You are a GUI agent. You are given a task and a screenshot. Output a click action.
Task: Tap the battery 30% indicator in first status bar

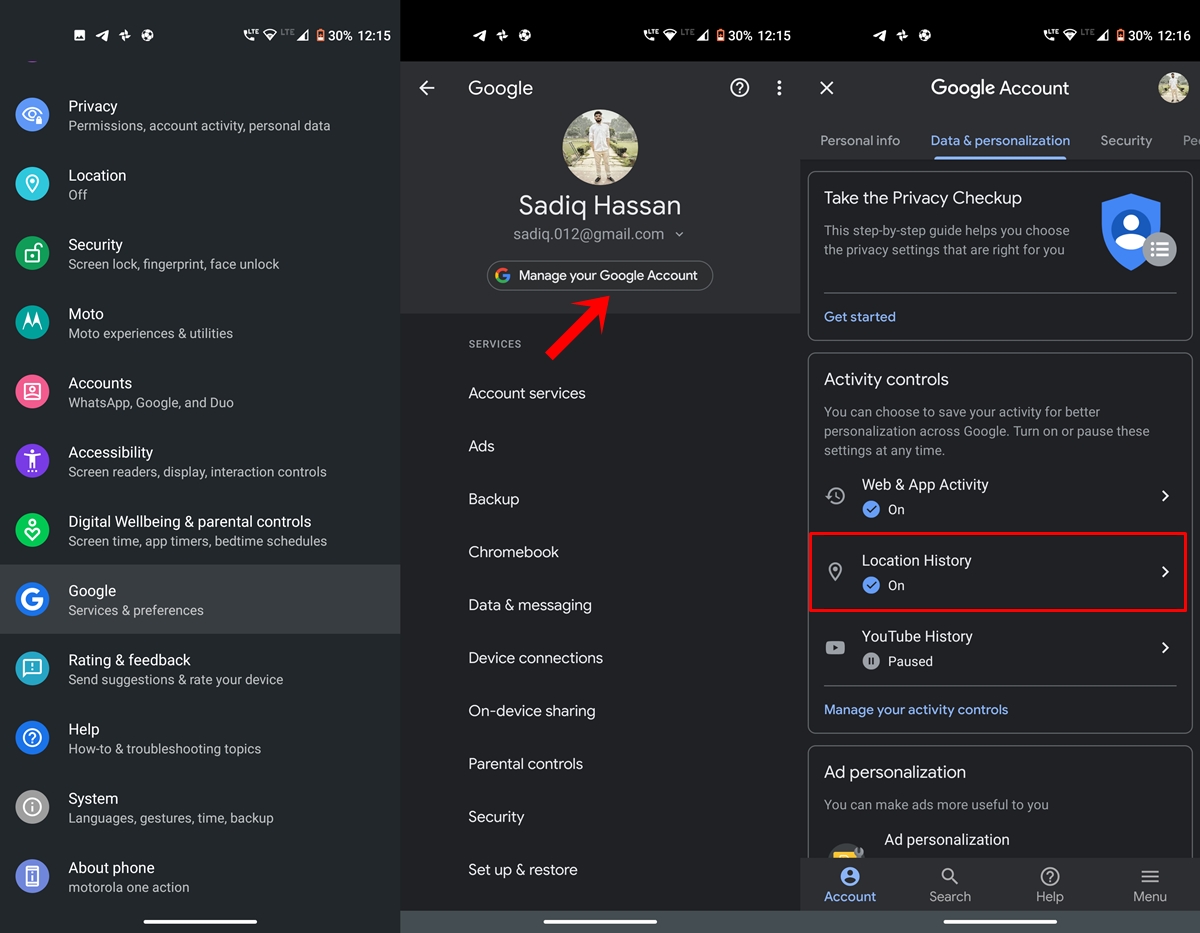(x=335, y=35)
